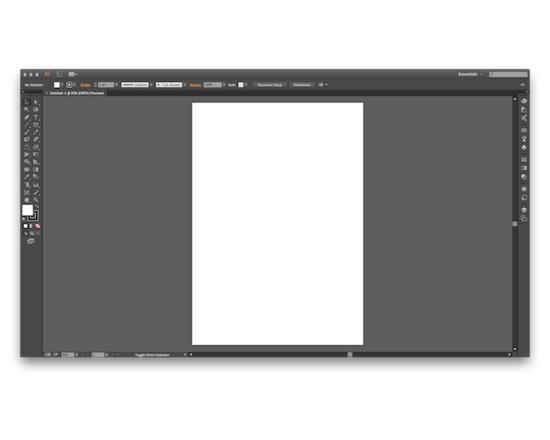550x440 pixels.
Task: Select the Type tool
Action: [x=36, y=117]
